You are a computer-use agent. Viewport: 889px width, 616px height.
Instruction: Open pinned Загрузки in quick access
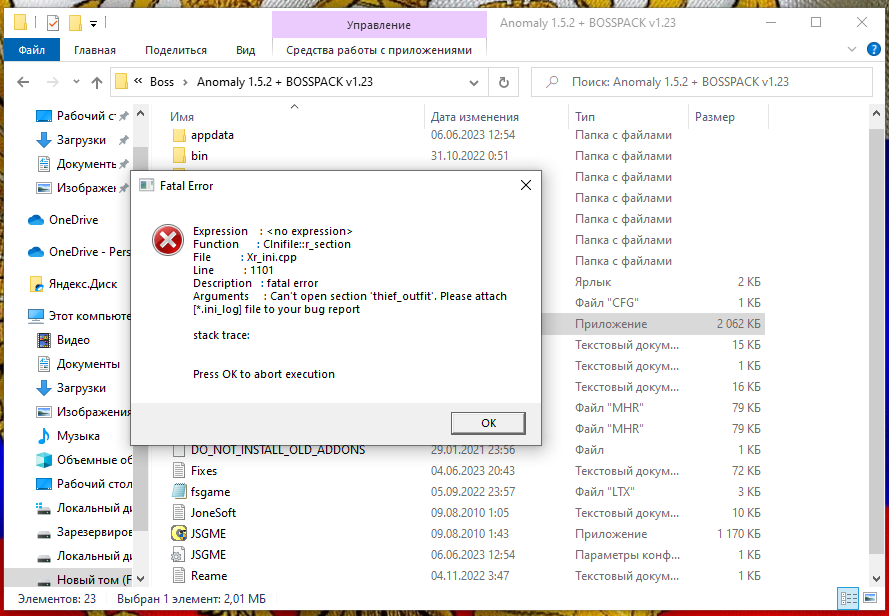click(x=82, y=140)
